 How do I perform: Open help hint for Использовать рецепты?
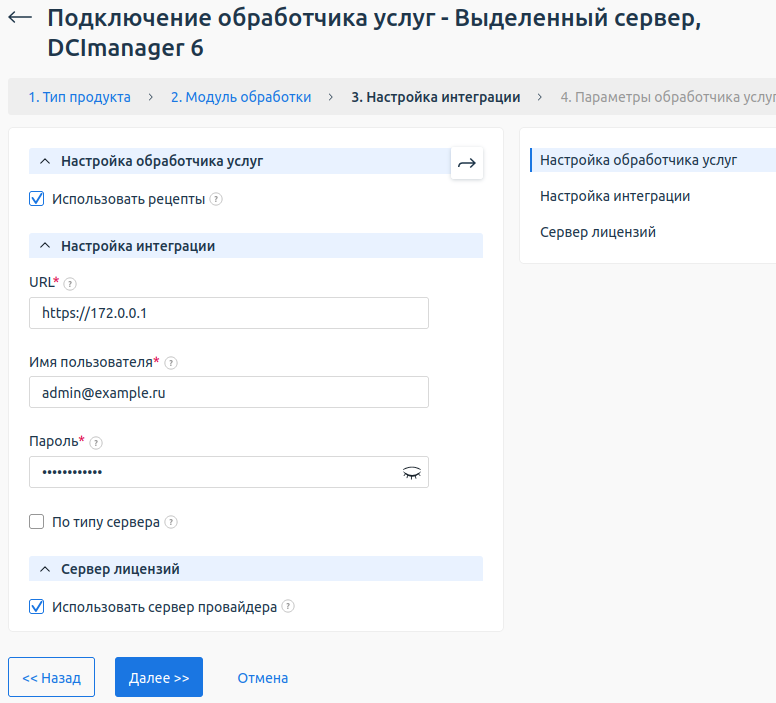216,199
